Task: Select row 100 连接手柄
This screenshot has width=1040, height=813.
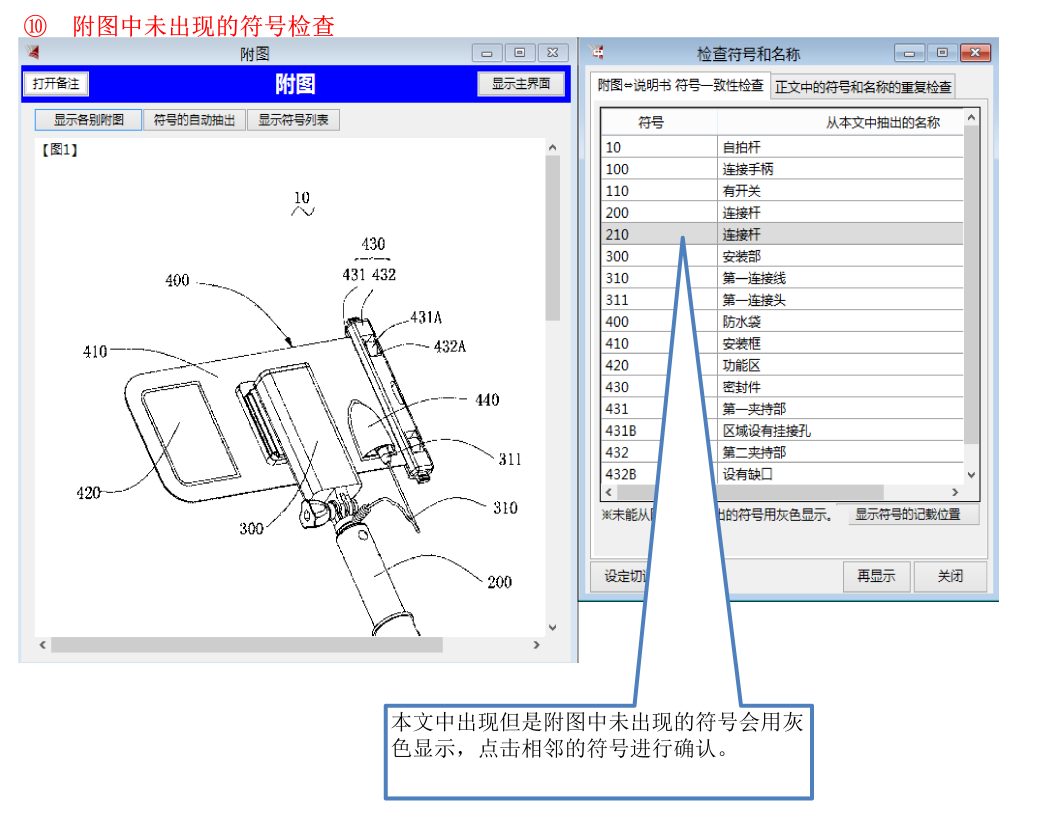Action: coord(782,169)
